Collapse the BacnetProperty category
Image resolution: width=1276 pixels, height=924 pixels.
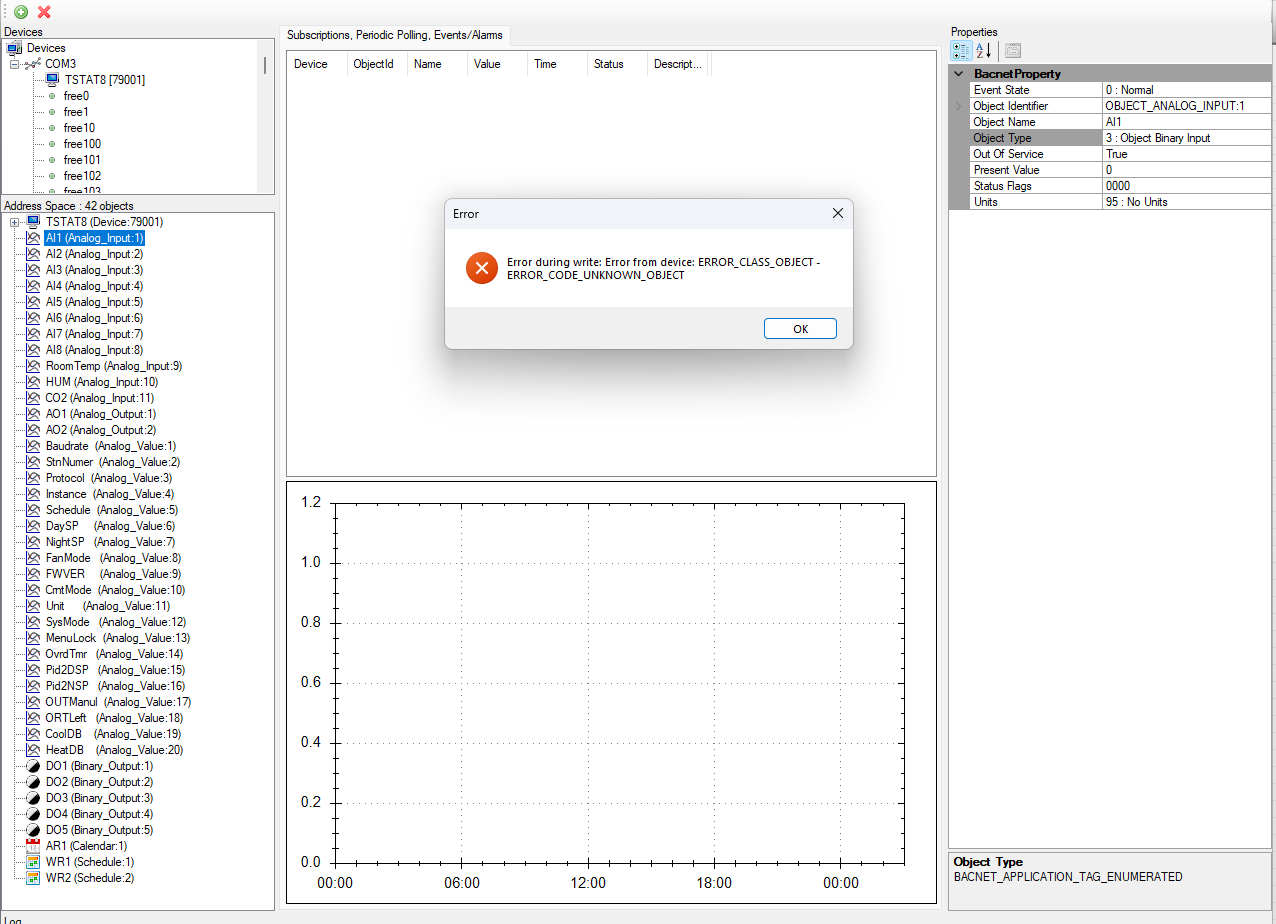pos(959,74)
